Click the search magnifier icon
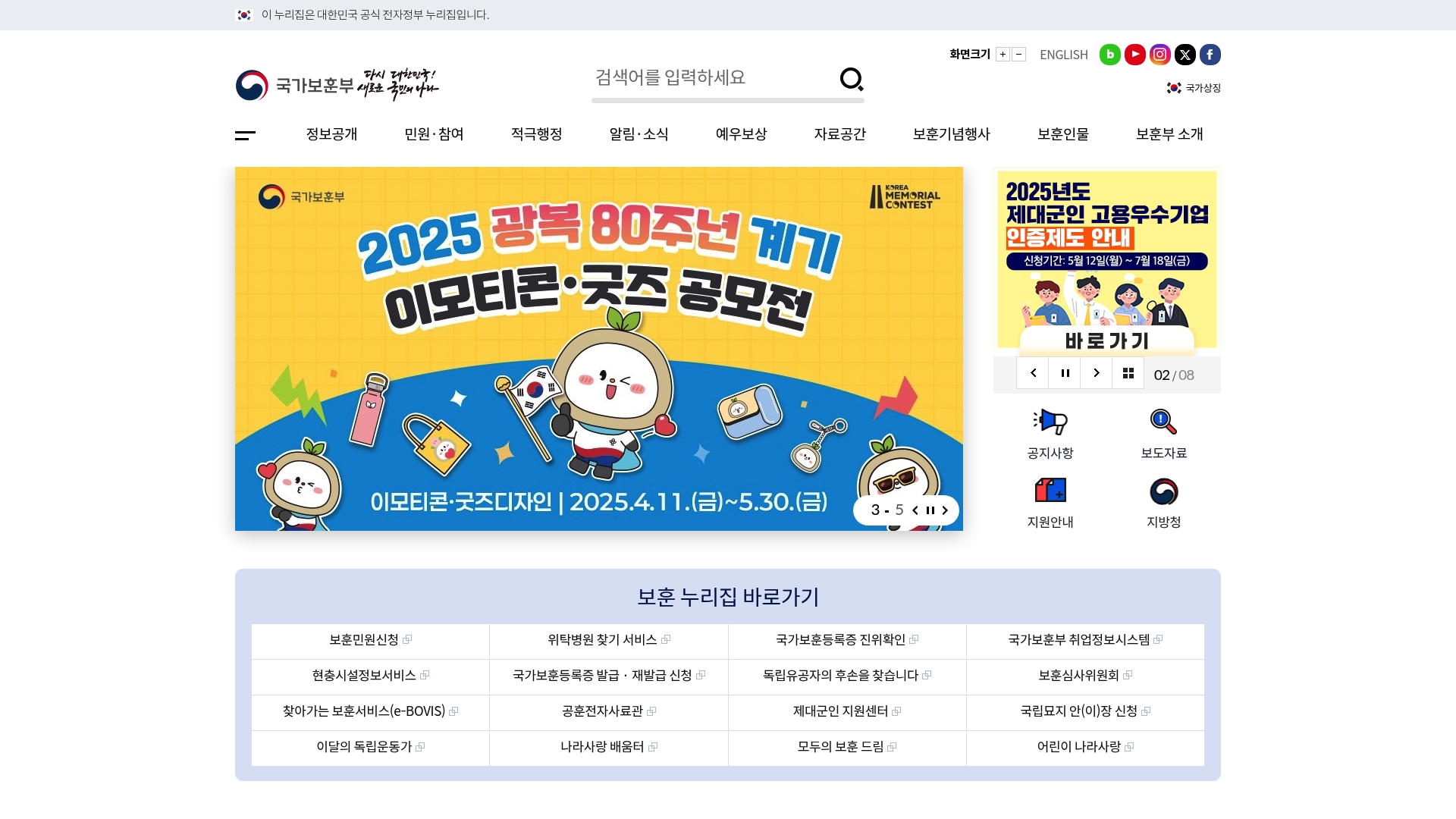Image resolution: width=1456 pixels, height=819 pixels. click(x=852, y=79)
